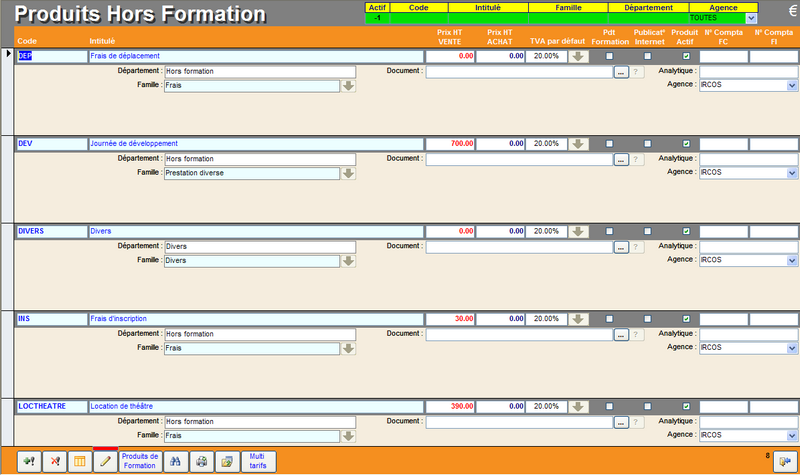Click the Prix HT VENTE field showing 700.00

tap(450, 144)
